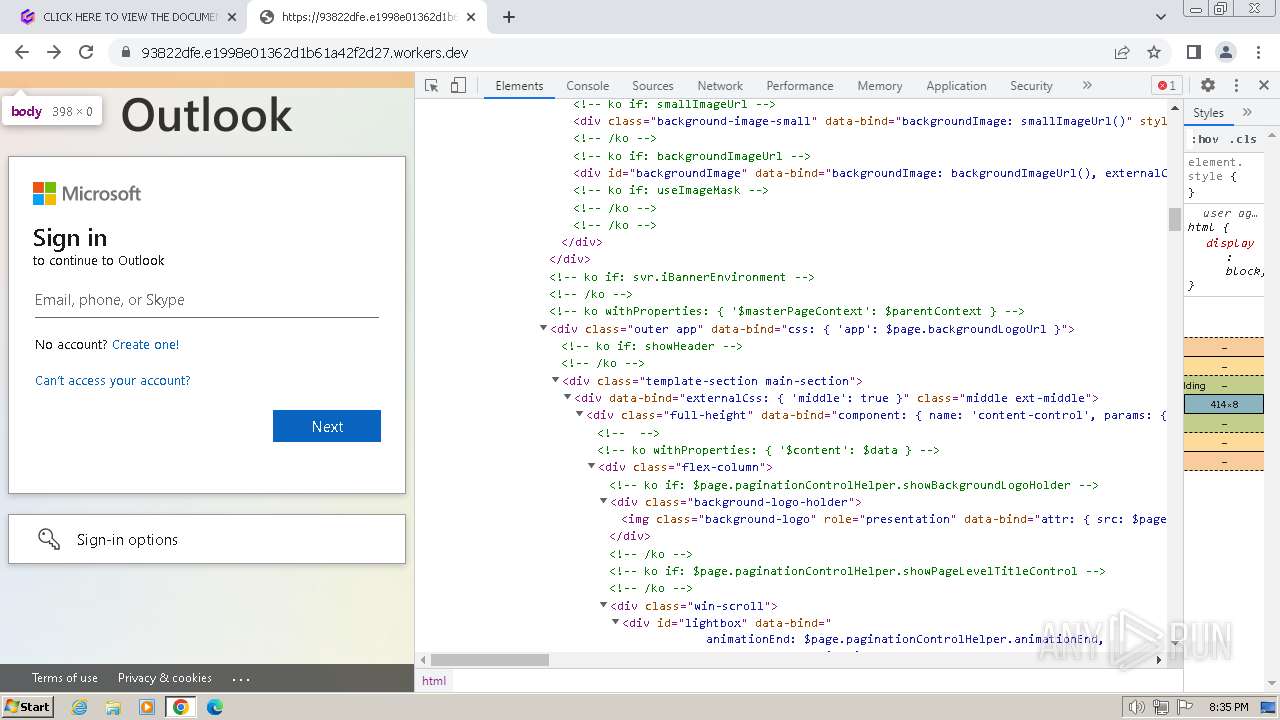The height and width of the screenshot is (720, 1280).
Task: Click the Next button
Action: pos(327,426)
